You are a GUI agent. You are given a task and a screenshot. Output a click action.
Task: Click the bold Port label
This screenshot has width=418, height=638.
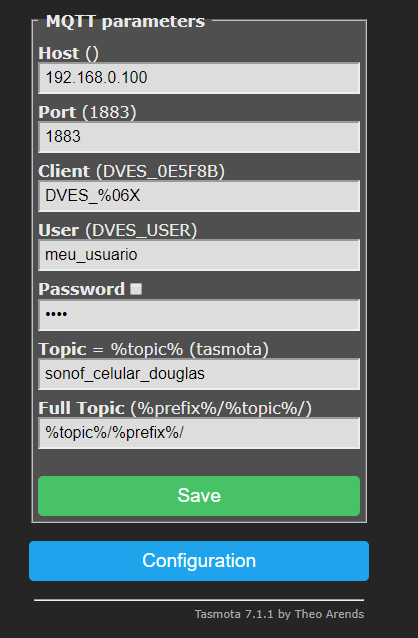57,112
